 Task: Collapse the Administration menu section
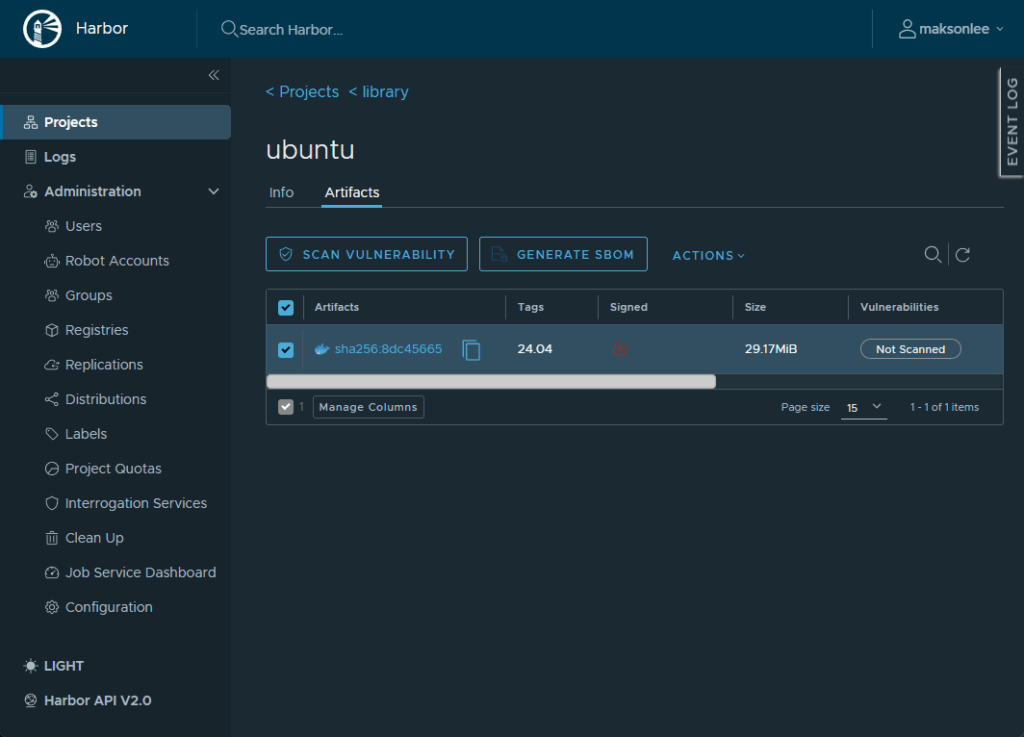pyautogui.click(x=213, y=191)
